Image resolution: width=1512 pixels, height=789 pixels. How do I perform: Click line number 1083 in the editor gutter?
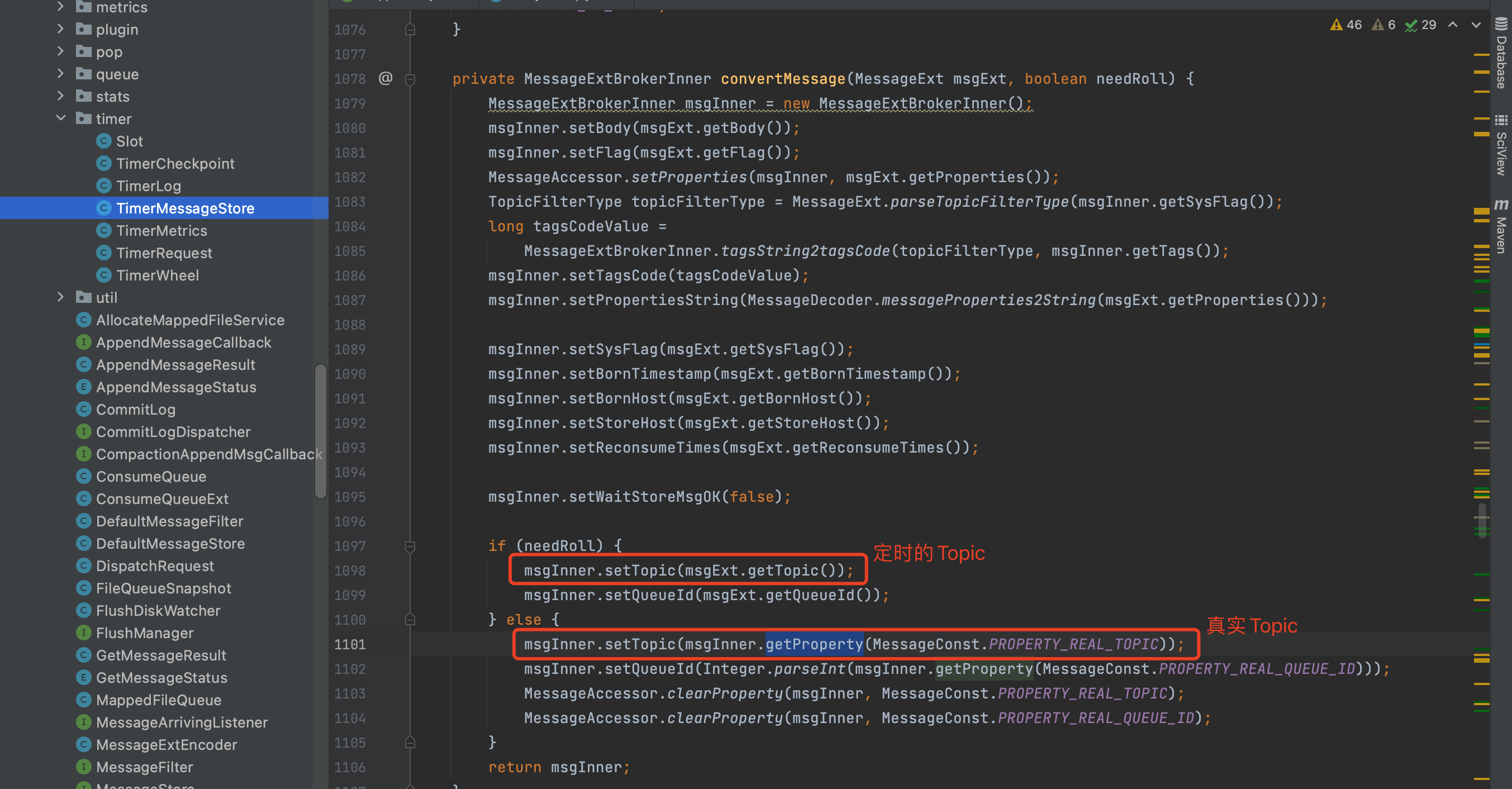[x=350, y=201]
